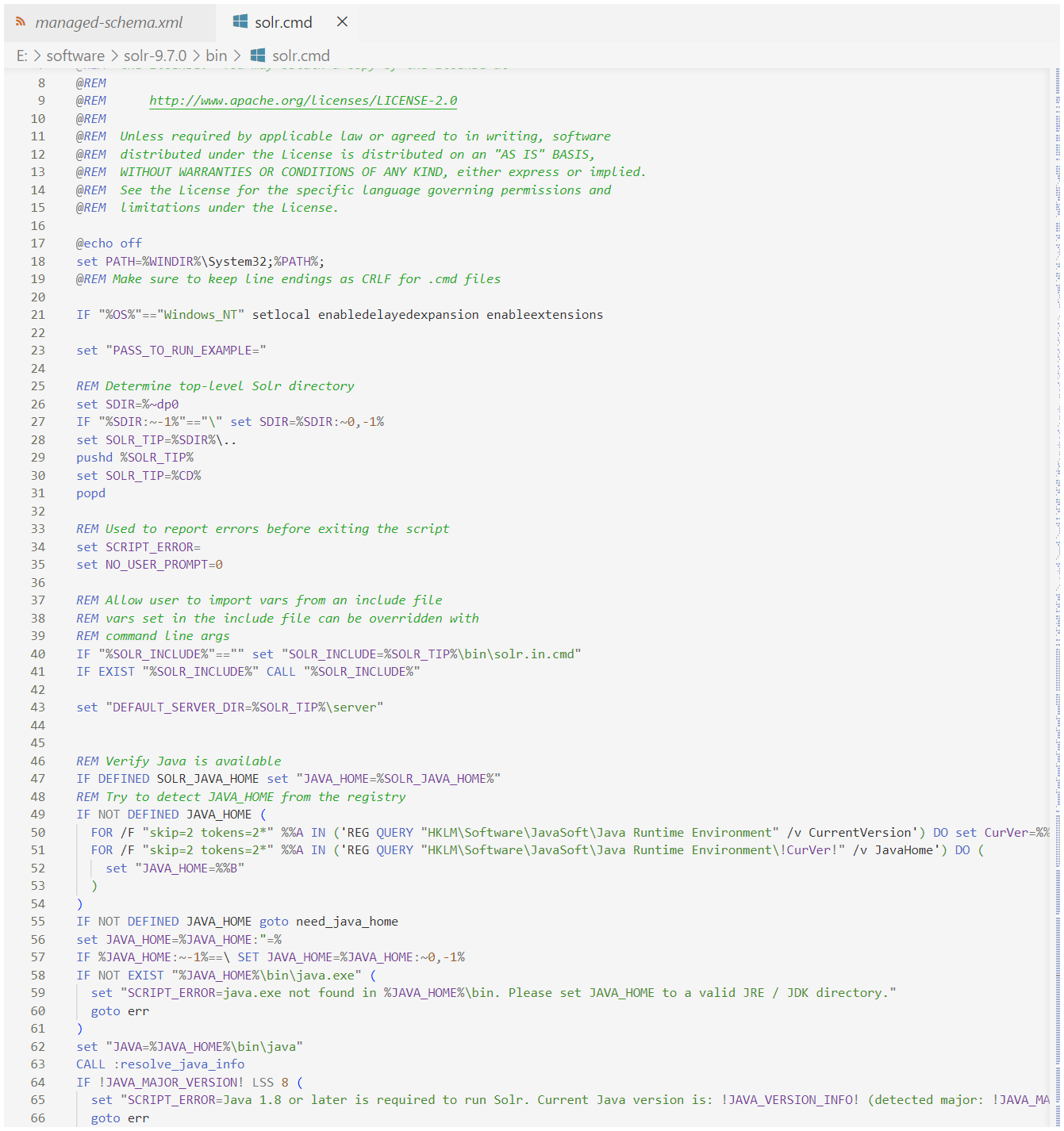Click the solr.cmd file name in the breadcrumb

(x=301, y=56)
